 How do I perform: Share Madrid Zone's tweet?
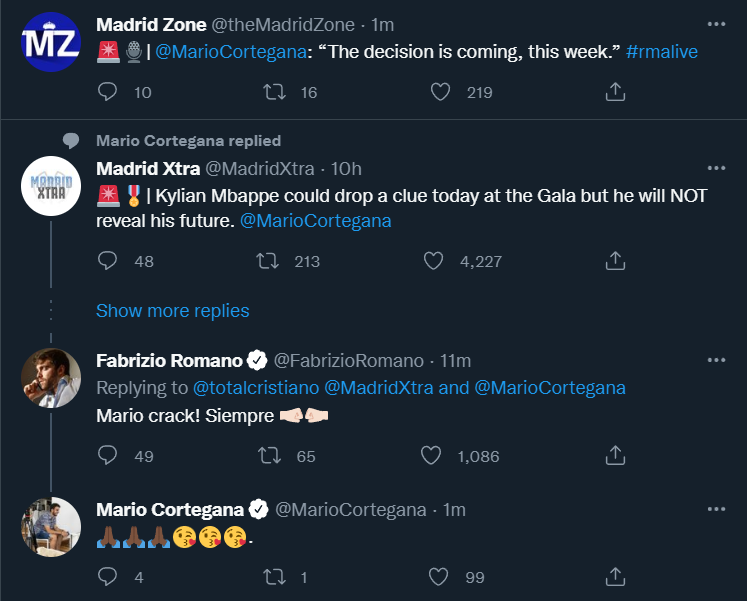616,92
